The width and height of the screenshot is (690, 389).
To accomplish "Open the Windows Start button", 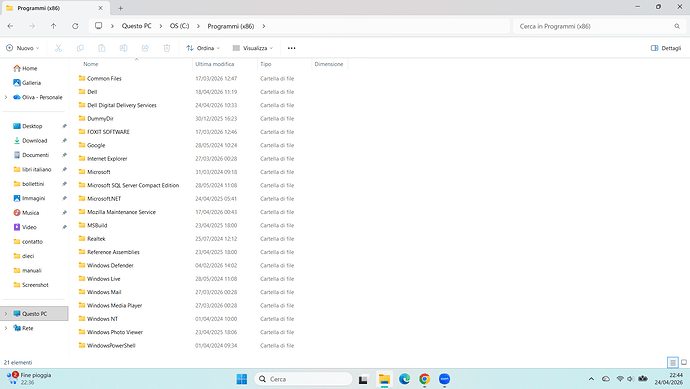I will (242, 379).
